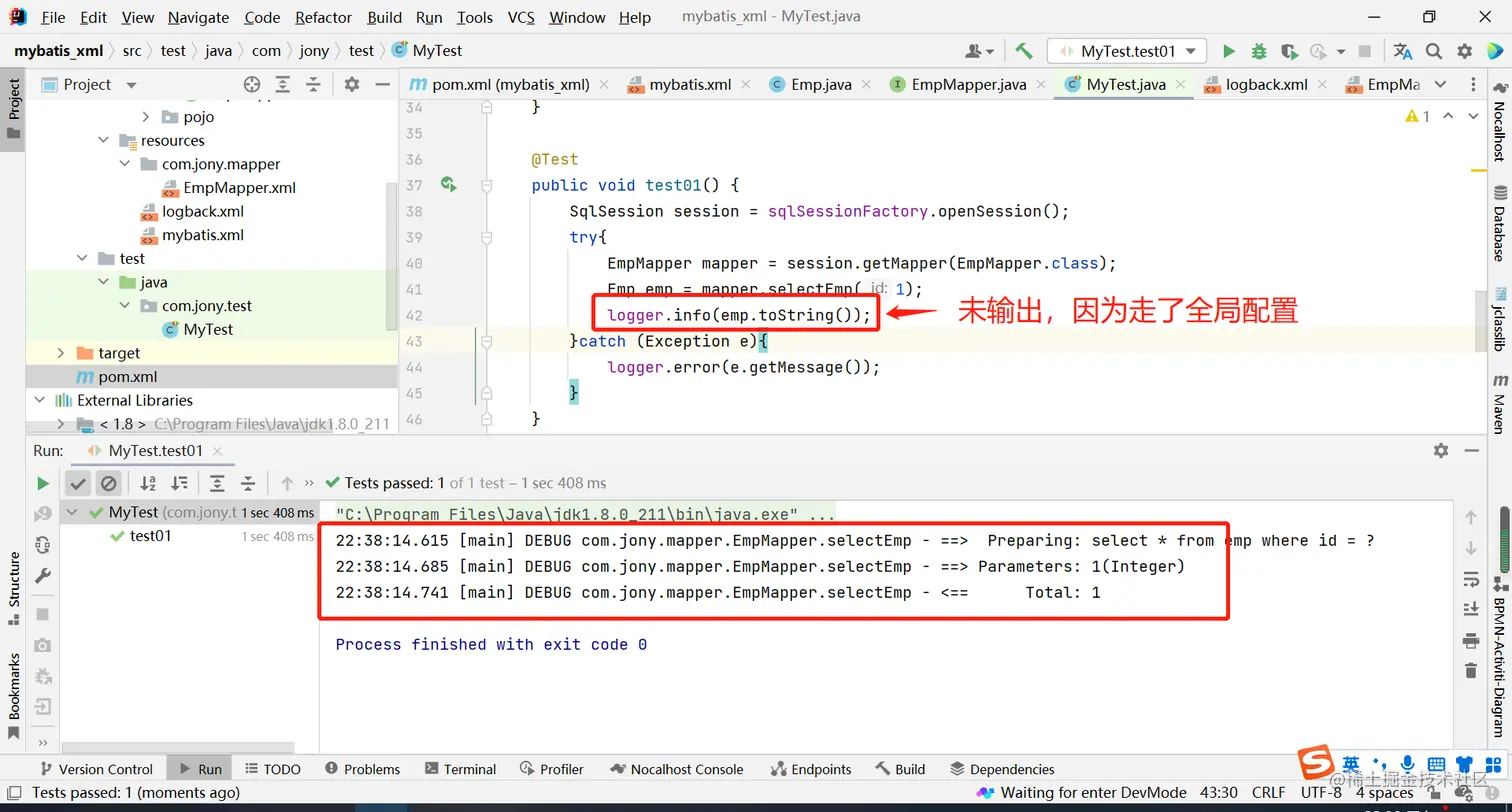
Task: Collapse the com.jony.mapper folder node
Action: pyautogui.click(x=124, y=164)
